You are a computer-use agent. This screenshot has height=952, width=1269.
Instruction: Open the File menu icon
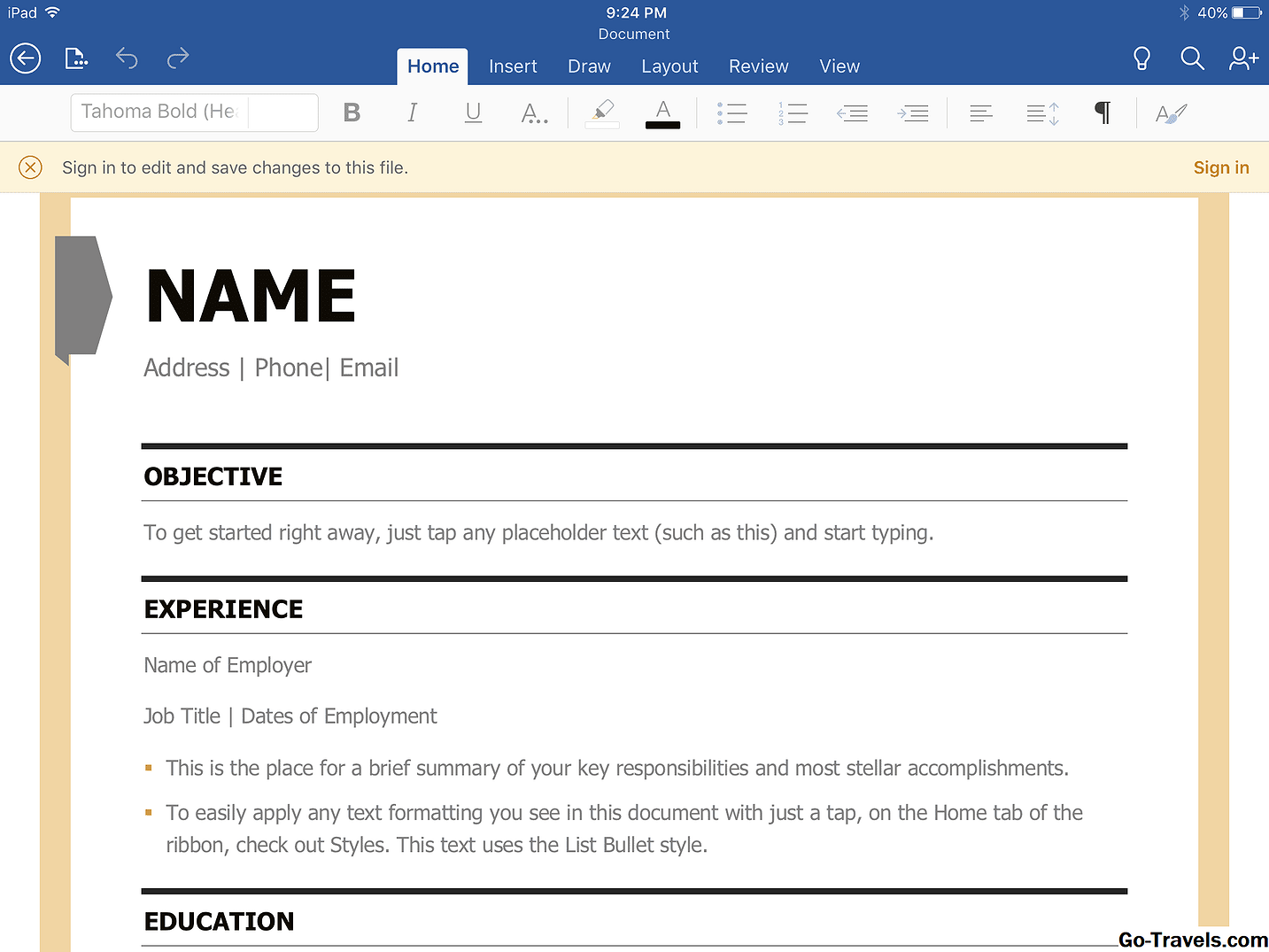coord(76,58)
